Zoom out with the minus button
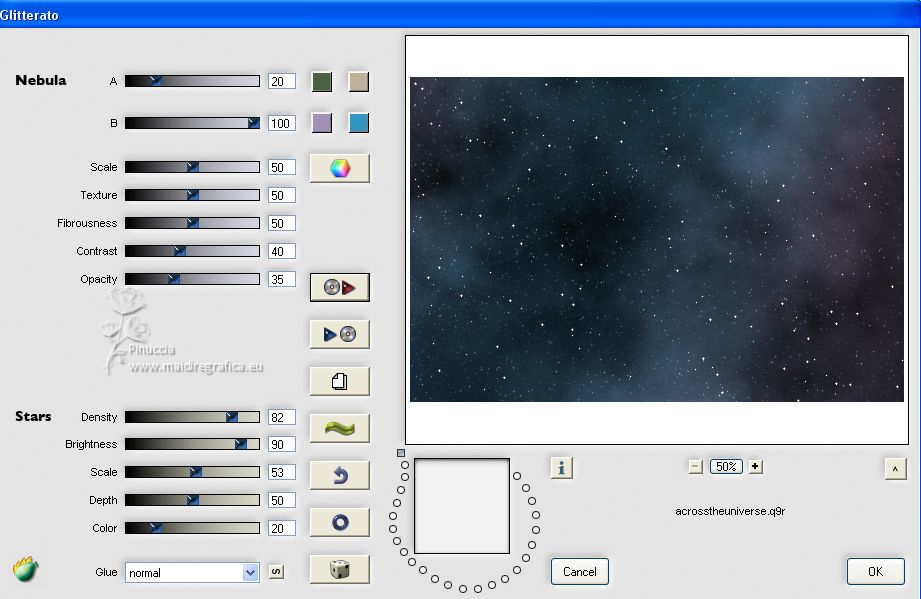The height and width of the screenshot is (599, 921). coord(695,467)
